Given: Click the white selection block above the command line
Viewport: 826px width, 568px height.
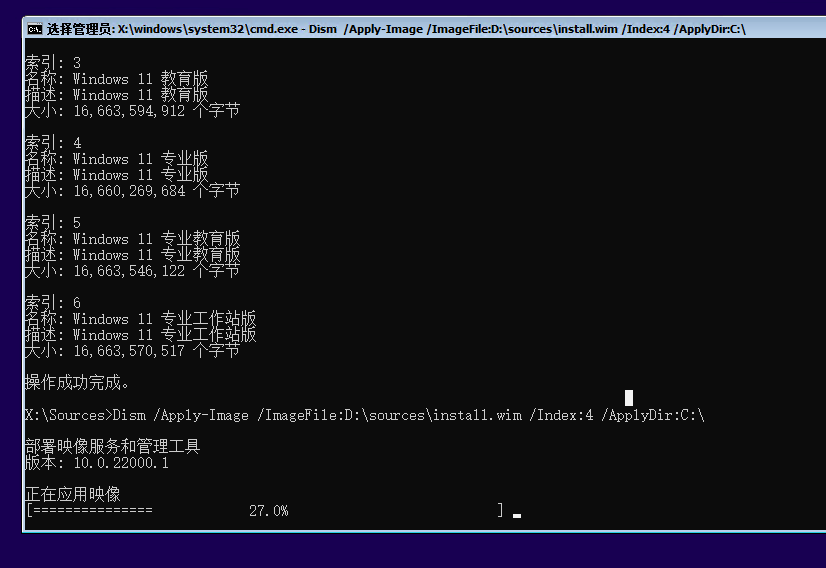Looking at the screenshot, I should pos(628,398).
